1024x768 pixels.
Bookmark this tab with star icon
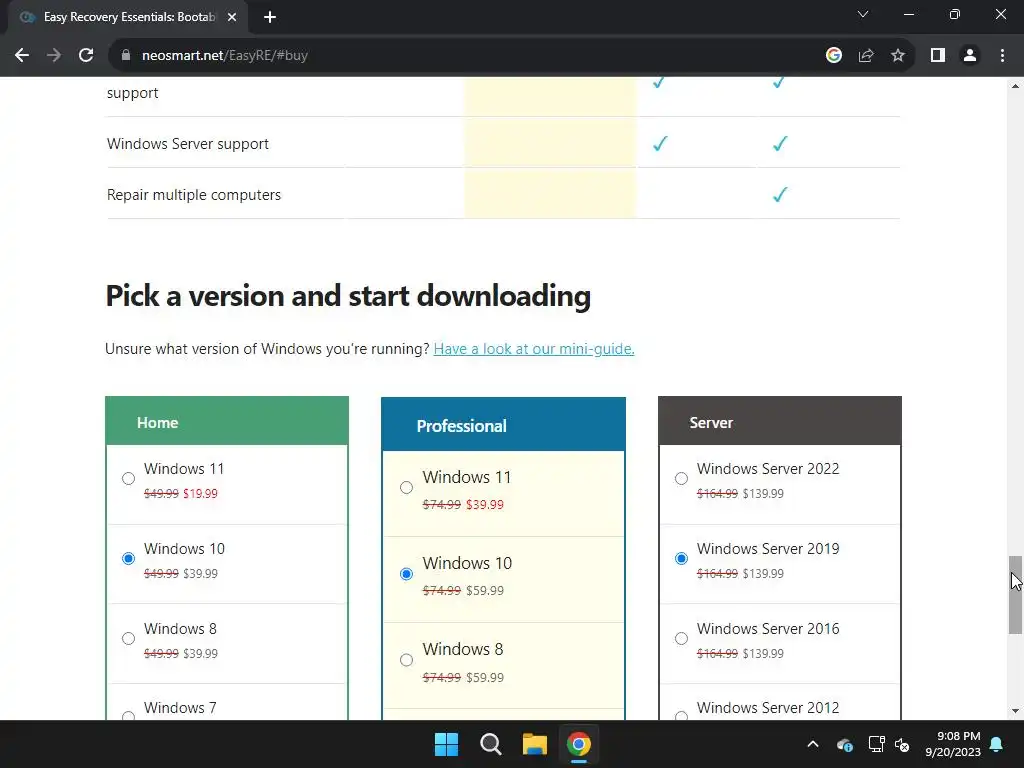(x=898, y=56)
